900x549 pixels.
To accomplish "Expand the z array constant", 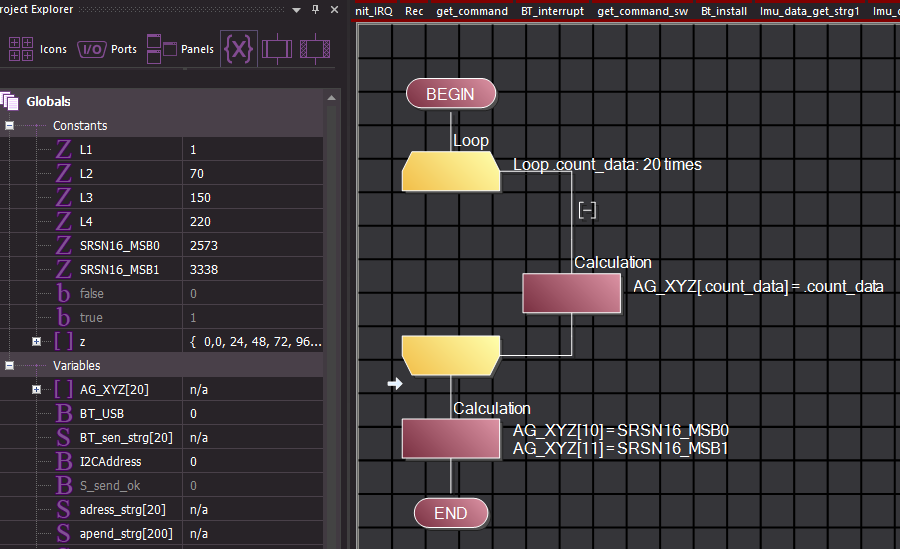I will 37,342.
